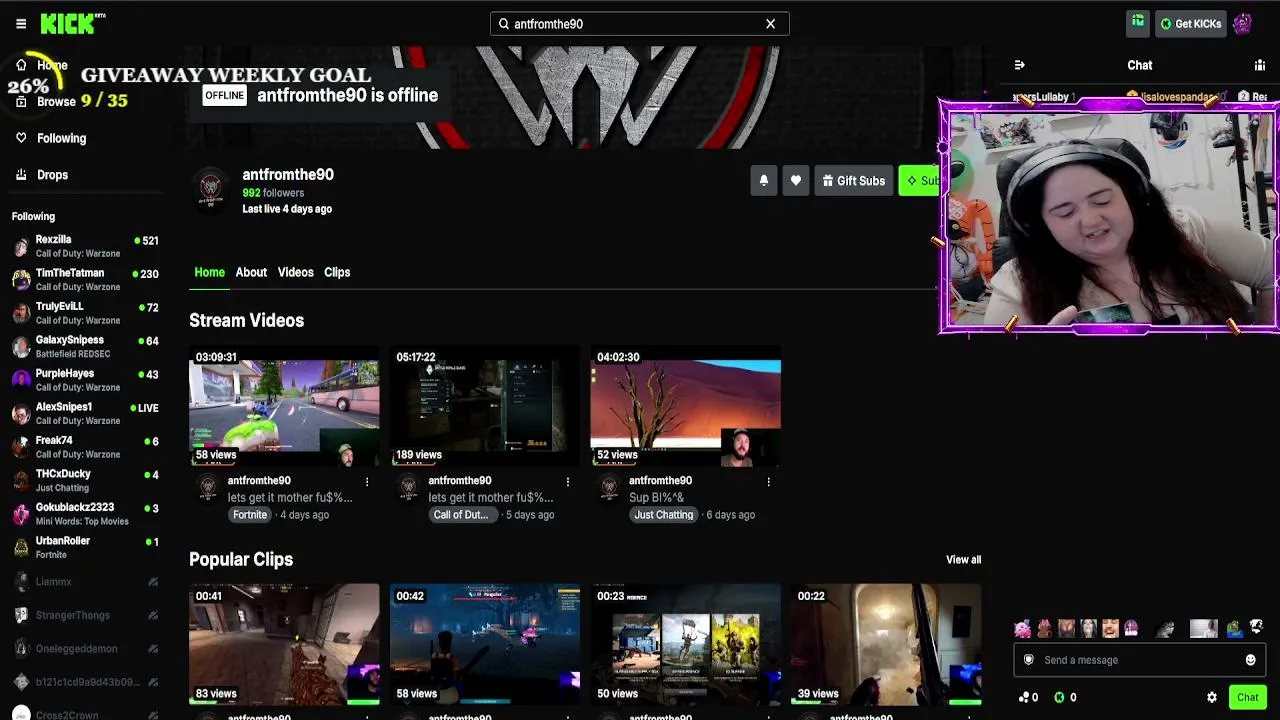This screenshot has width=1280, height=720.
Task: Clear the search box text
Action: click(770, 24)
